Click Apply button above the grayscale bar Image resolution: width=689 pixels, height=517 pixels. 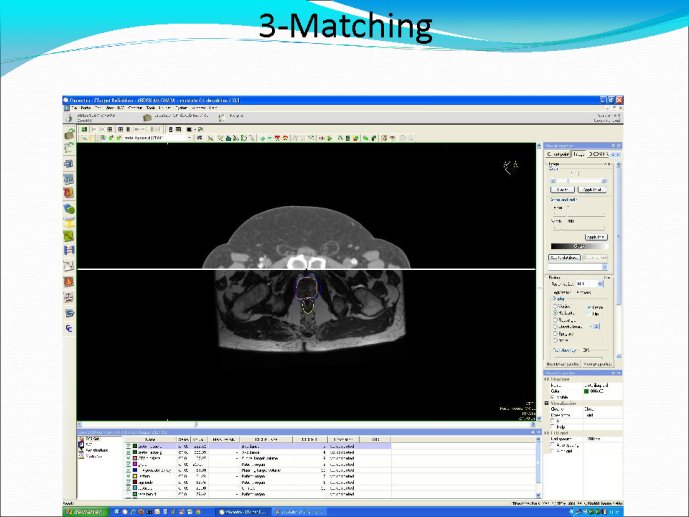click(x=596, y=237)
